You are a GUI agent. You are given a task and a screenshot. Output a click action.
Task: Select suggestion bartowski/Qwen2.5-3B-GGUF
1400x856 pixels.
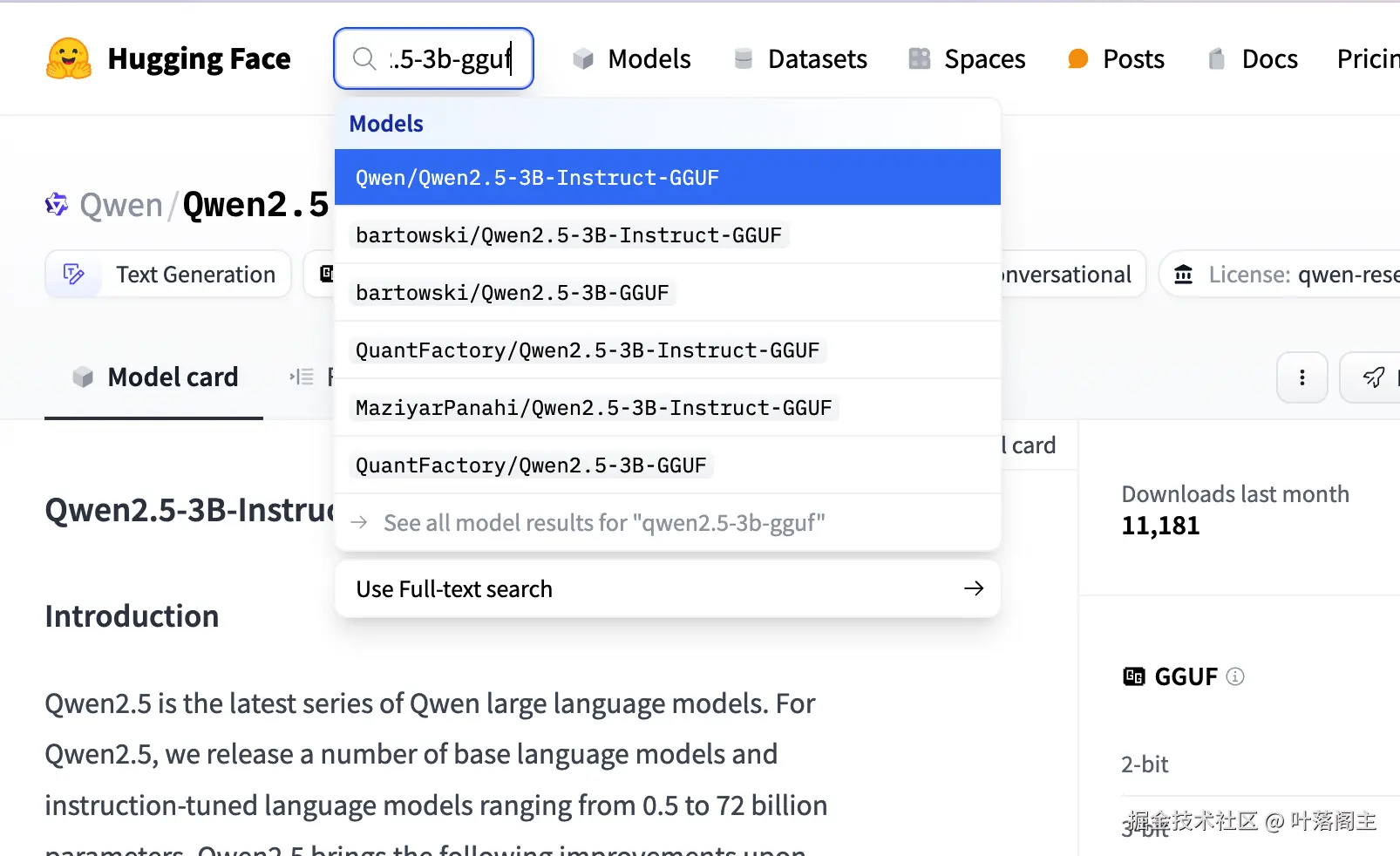[x=512, y=292]
